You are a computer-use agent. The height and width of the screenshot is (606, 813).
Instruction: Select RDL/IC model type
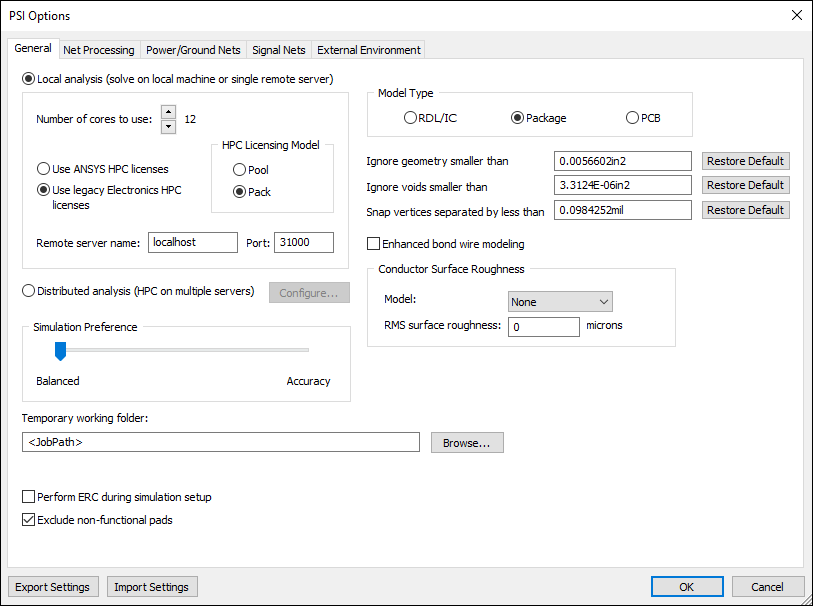point(410,118)
